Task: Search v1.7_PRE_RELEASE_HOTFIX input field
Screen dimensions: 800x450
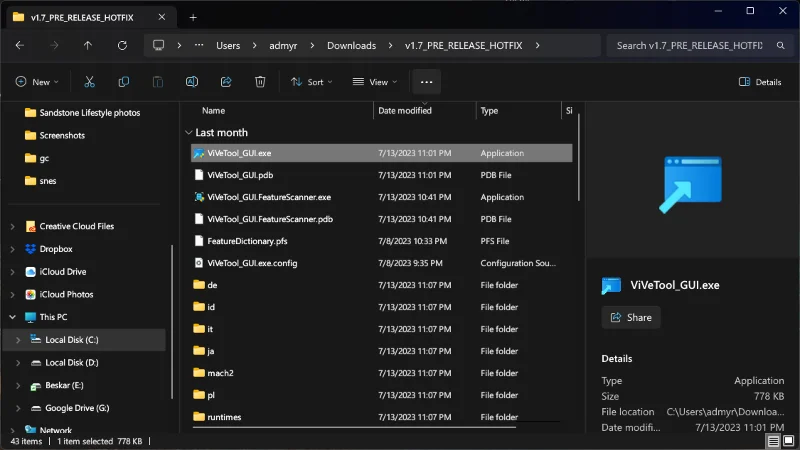Action: [x=689, y=45]
